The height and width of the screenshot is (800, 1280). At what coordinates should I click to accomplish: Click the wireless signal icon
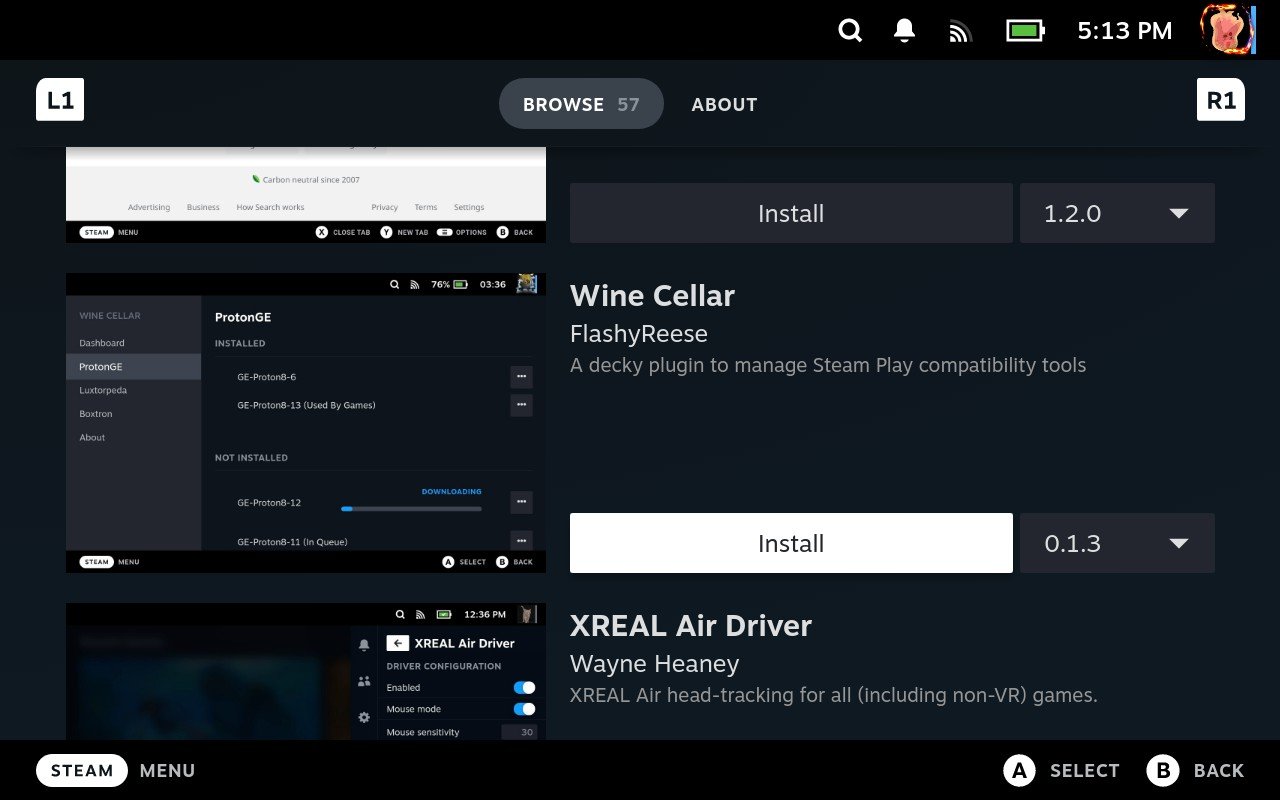[x=959, y=30]
